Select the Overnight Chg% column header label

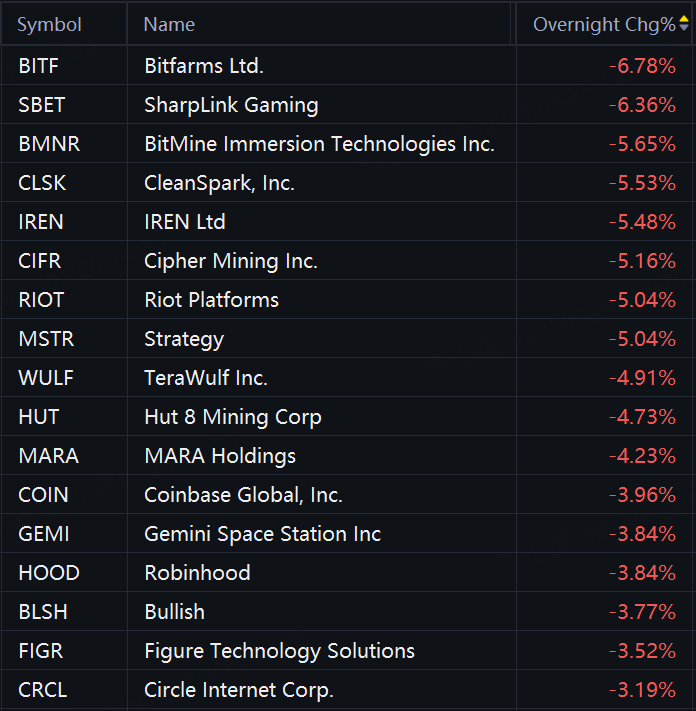pos(603,25)
